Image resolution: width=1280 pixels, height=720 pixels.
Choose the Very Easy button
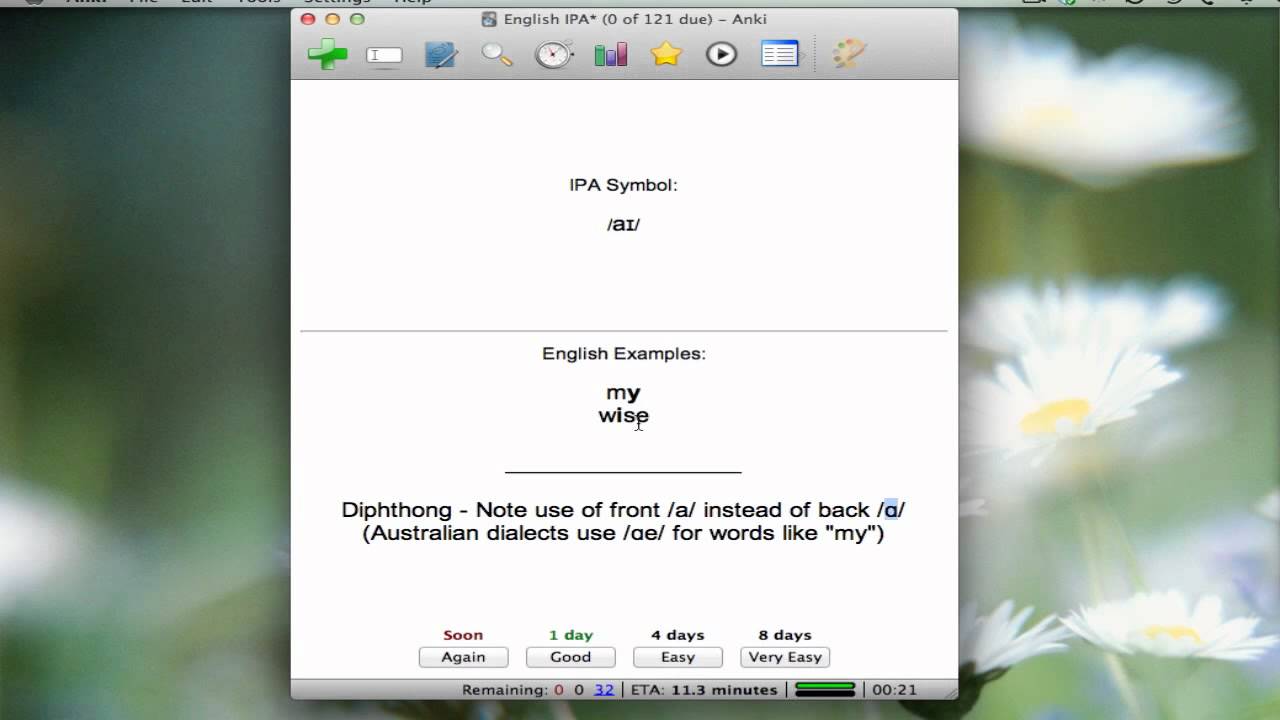tap(785, 657)
